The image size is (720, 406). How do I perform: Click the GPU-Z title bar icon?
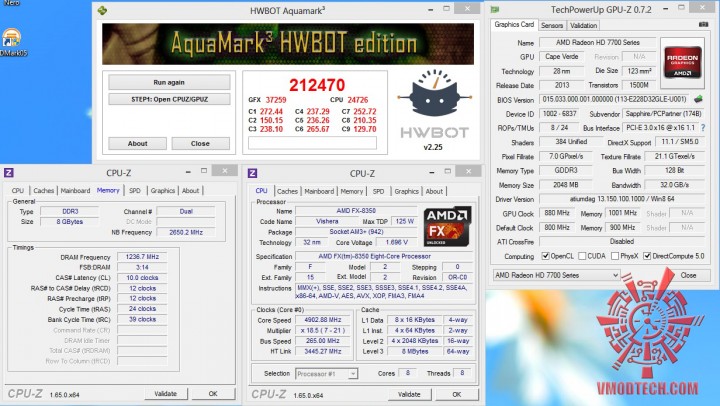495,10
